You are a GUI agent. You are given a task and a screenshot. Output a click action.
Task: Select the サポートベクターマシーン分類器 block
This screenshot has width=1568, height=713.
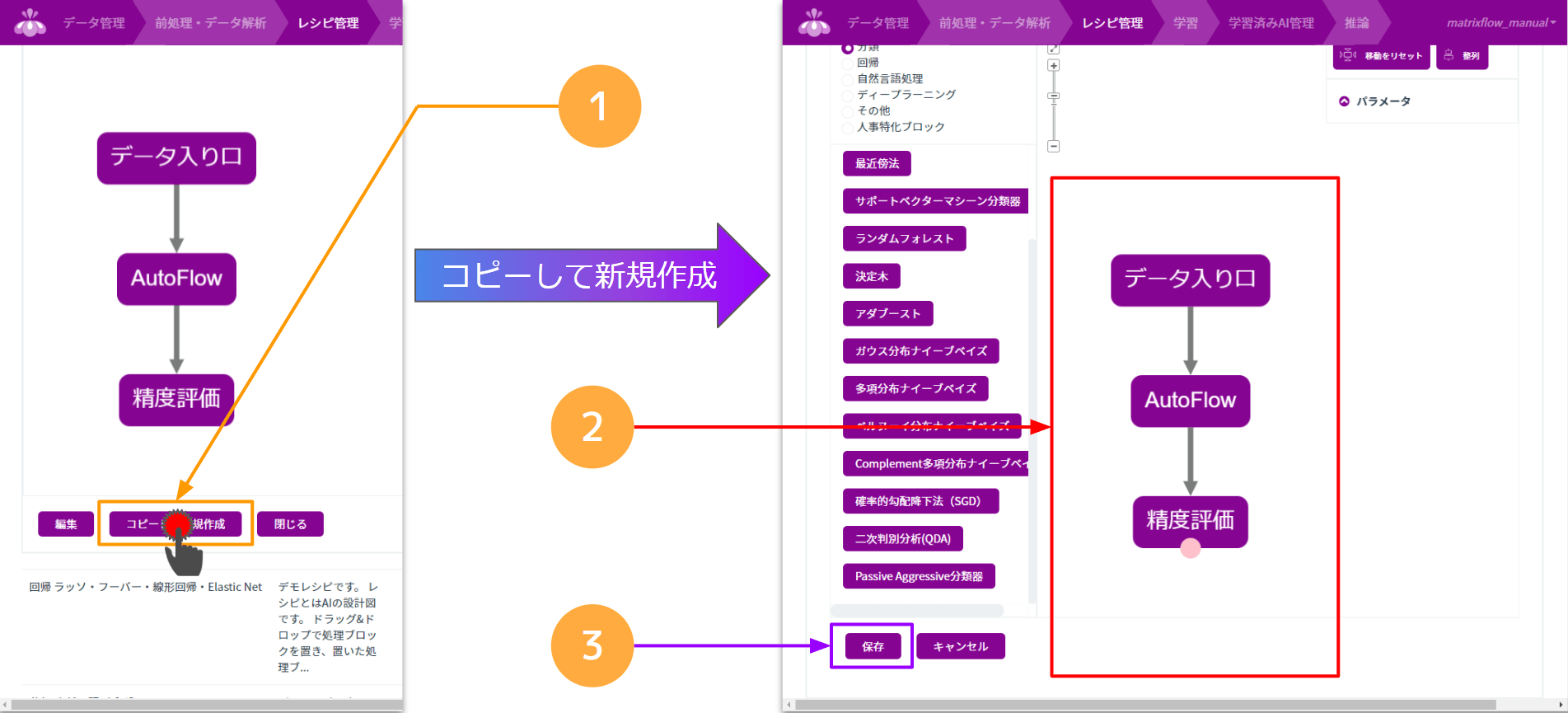click(936, 201)
